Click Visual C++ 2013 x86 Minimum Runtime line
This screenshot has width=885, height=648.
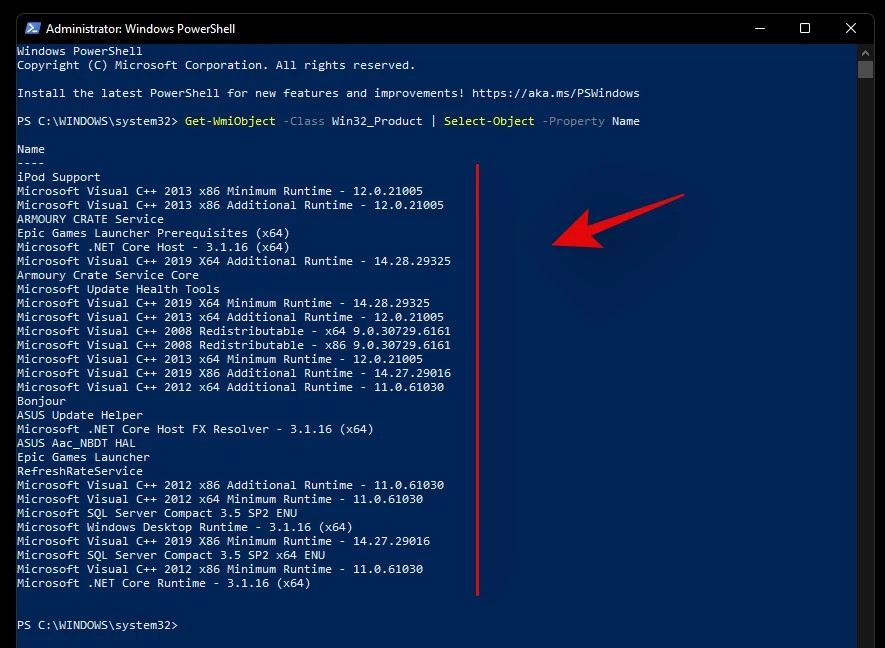pos(220,191)
